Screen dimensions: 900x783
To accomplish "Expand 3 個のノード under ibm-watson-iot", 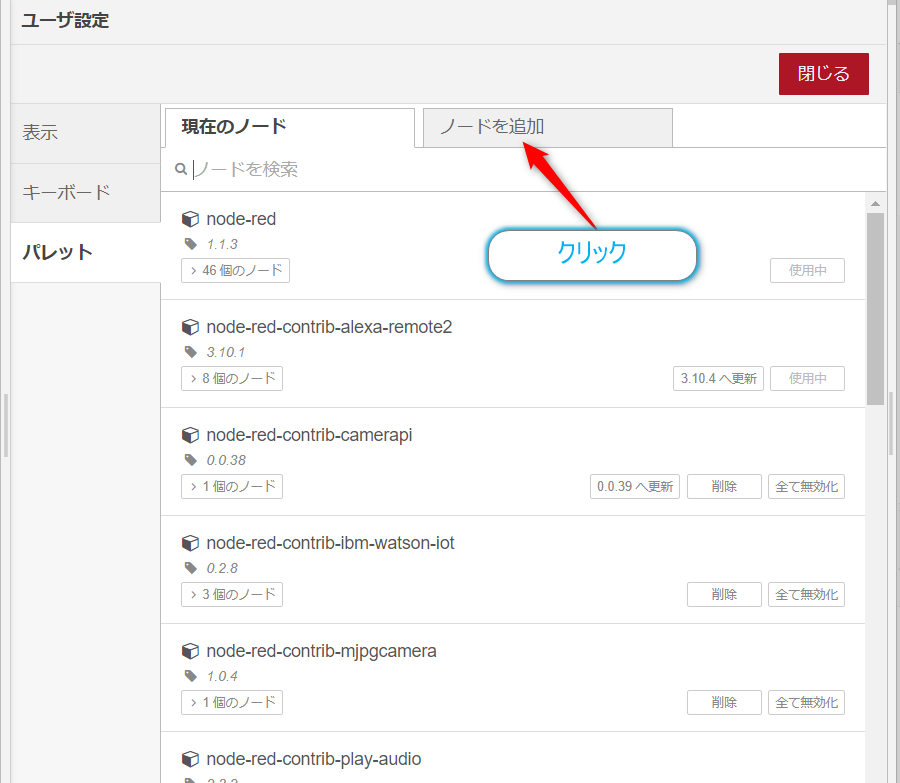I will 232,594.
